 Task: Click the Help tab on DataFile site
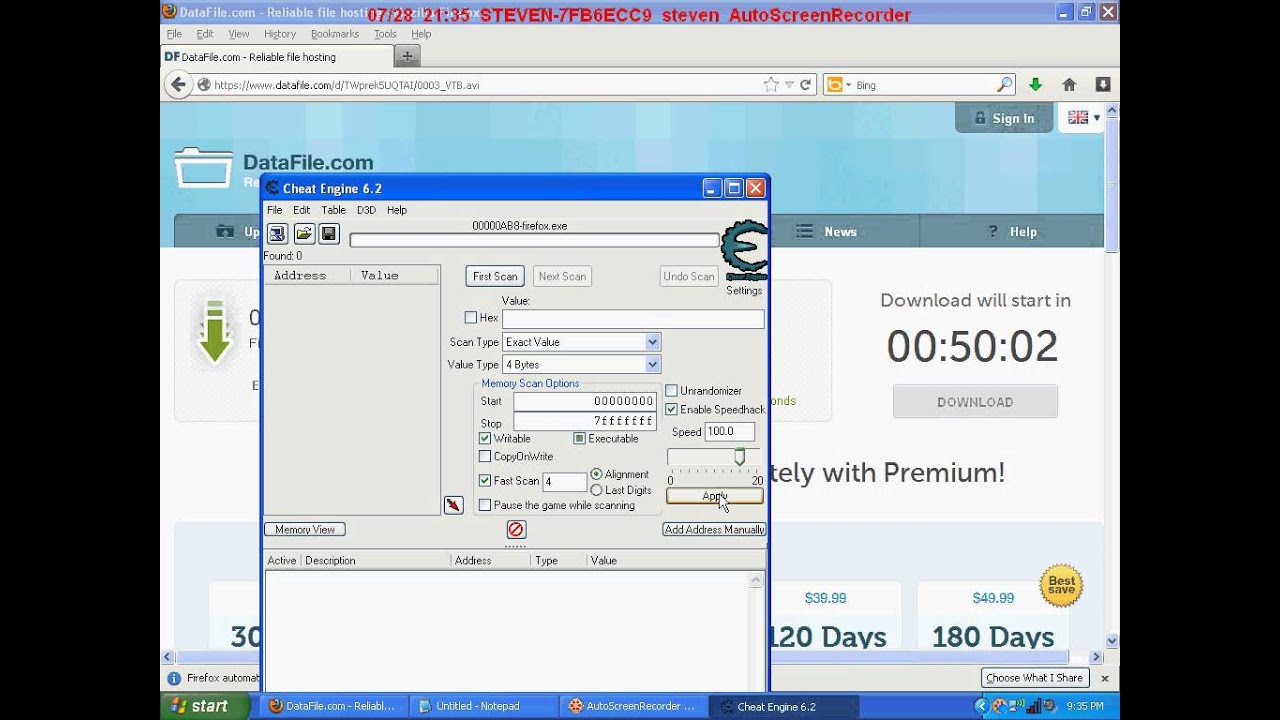(x=1012, y=231)
